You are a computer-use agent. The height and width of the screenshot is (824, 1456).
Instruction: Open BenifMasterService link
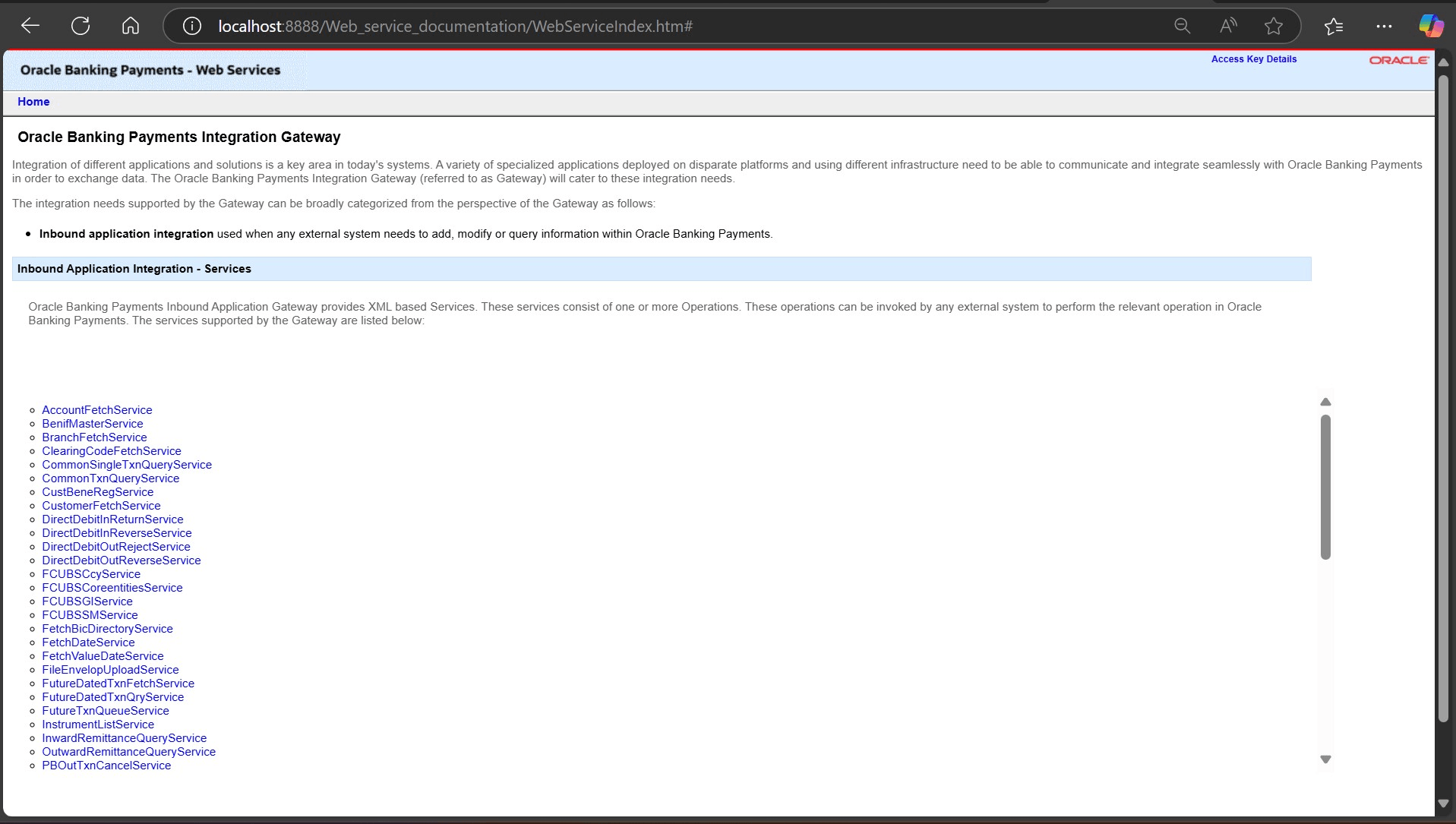click(x=93, y=424)
